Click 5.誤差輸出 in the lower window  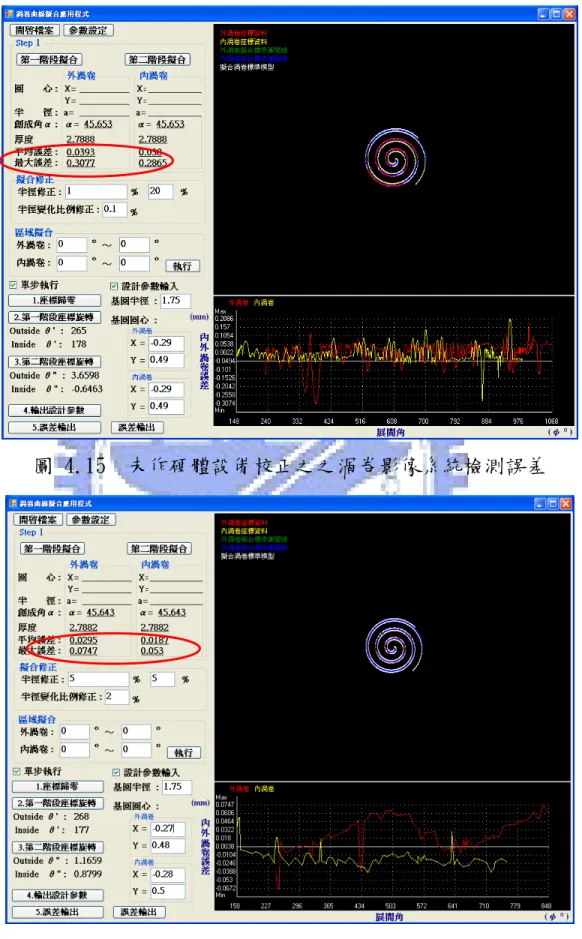[57, 912]
